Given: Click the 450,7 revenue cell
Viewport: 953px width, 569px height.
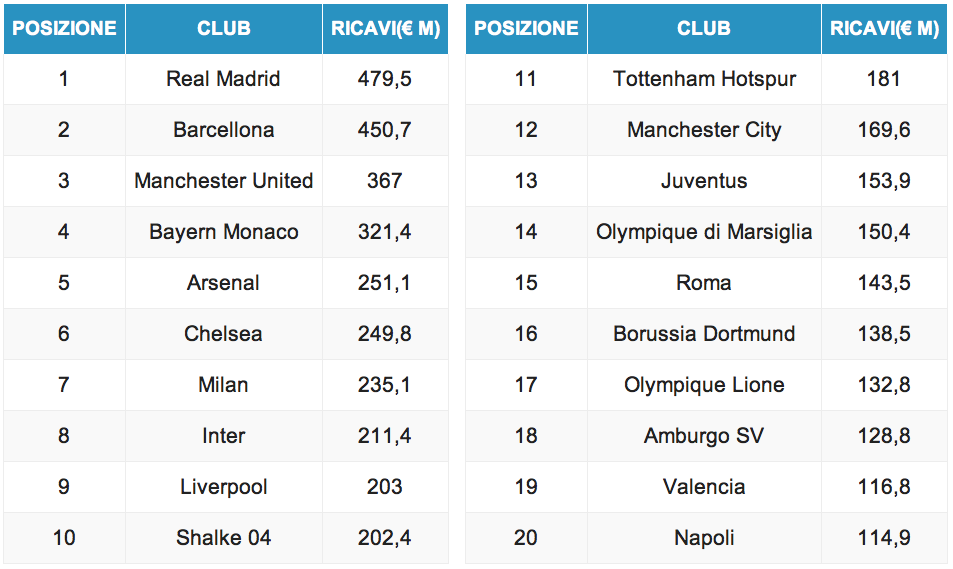Looking at the screenshot, I should point(384,130).
